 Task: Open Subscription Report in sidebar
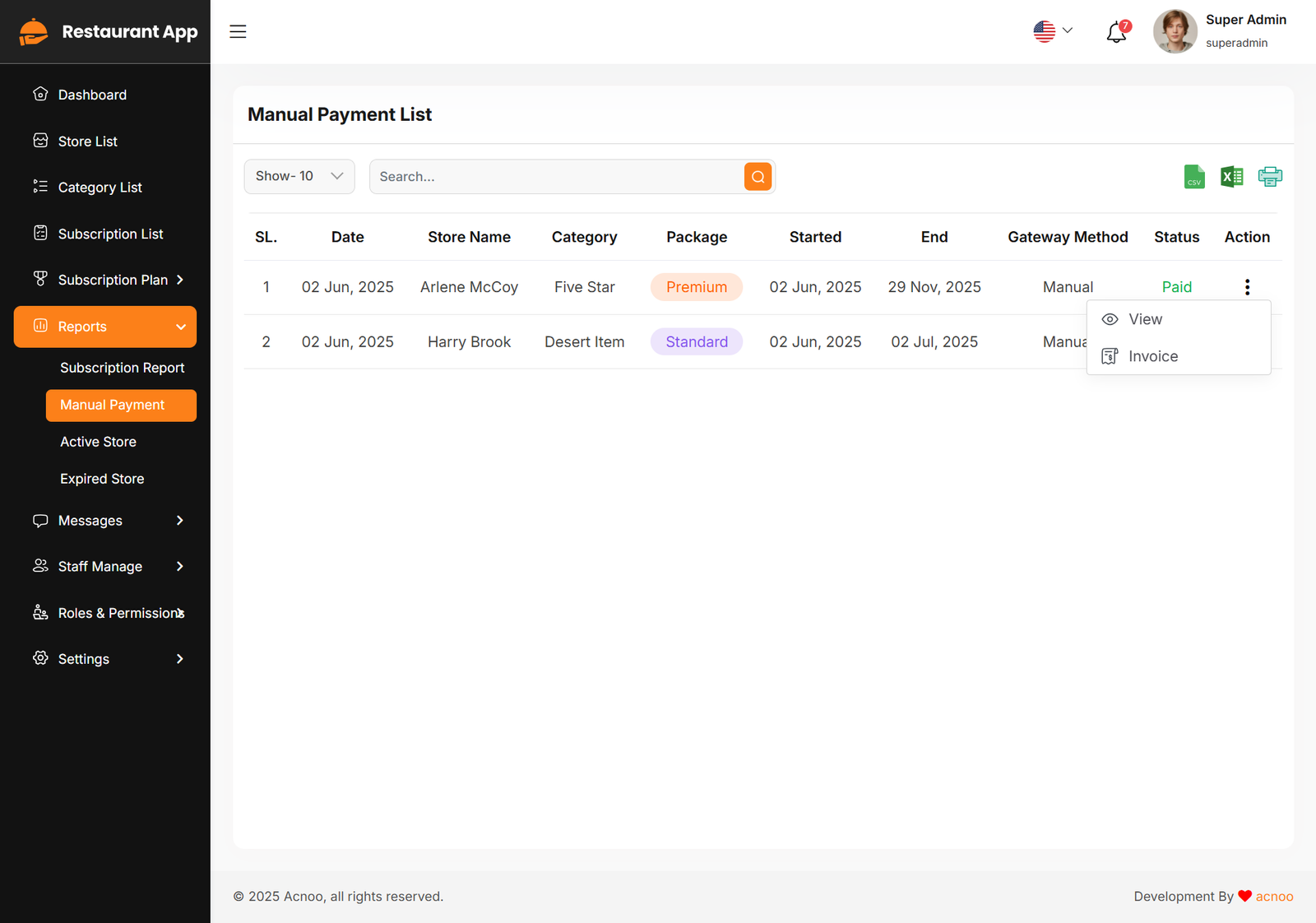(122, 368)
